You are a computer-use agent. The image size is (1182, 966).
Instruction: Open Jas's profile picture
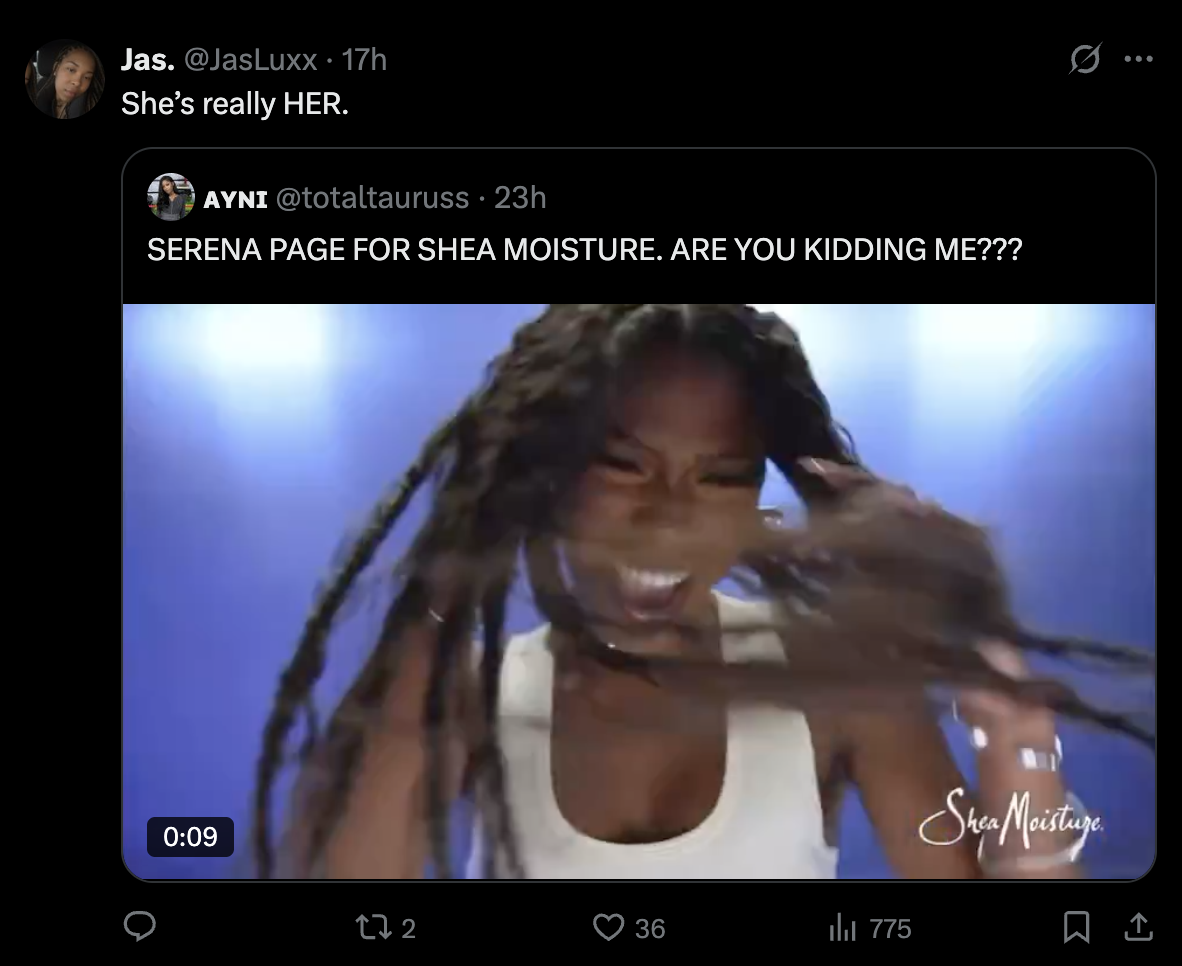point(65,80)
